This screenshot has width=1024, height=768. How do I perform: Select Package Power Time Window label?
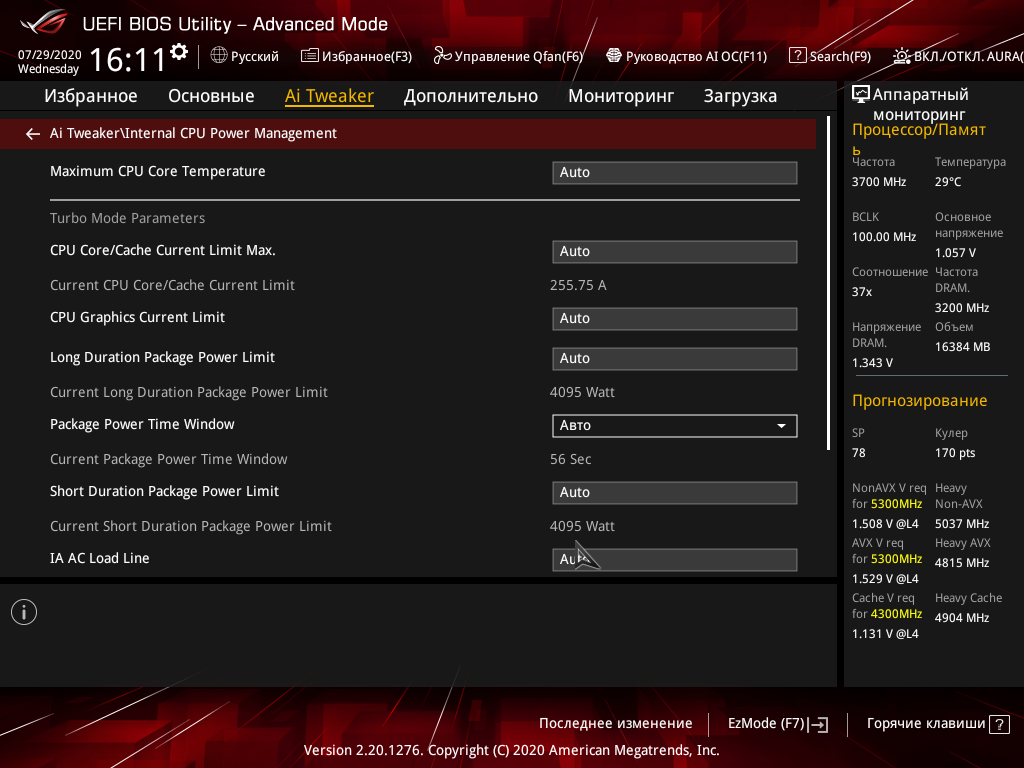click(x=142, y=424)
